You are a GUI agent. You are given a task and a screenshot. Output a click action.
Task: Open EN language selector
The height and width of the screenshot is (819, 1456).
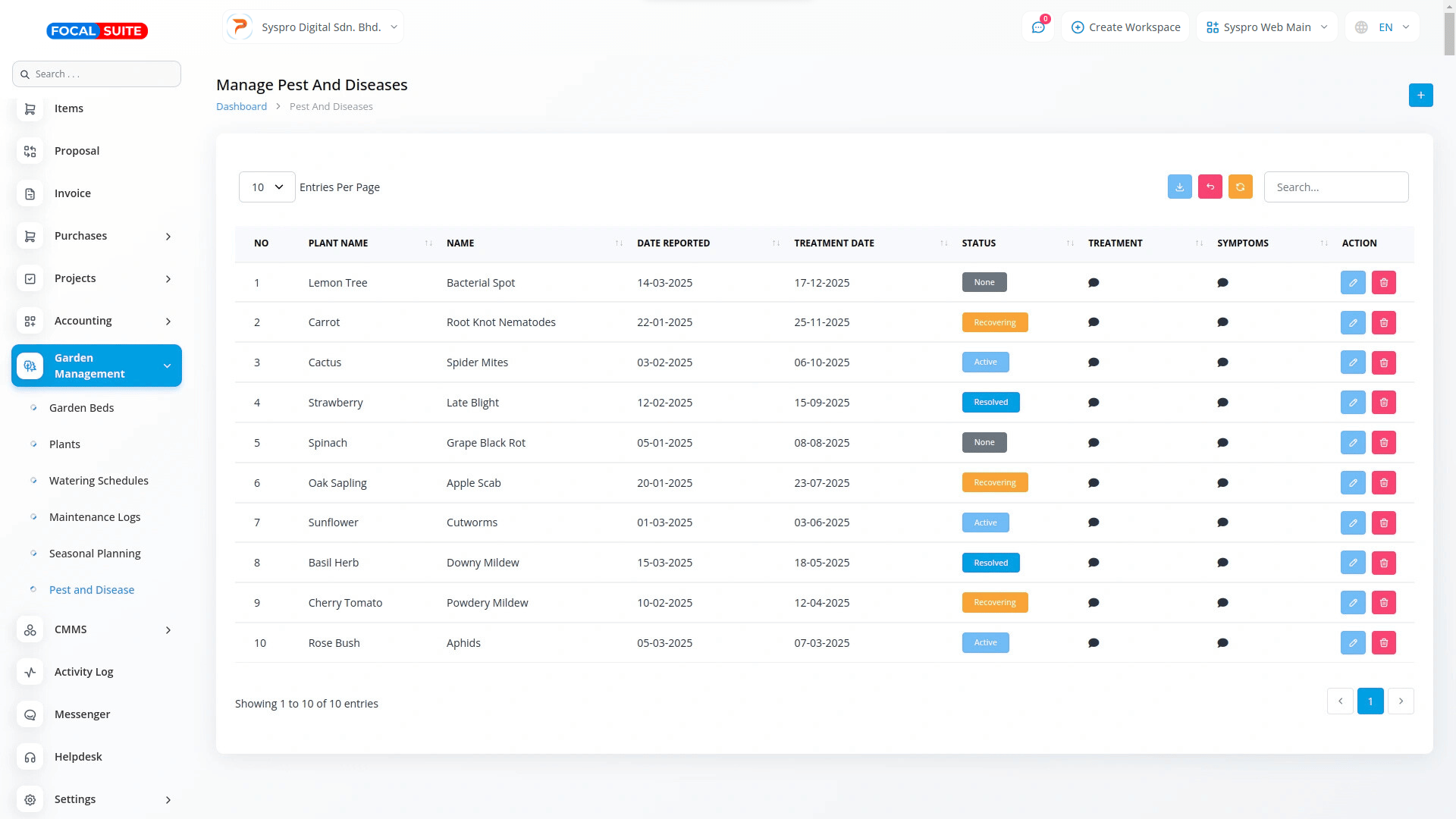click(1383, 27)
